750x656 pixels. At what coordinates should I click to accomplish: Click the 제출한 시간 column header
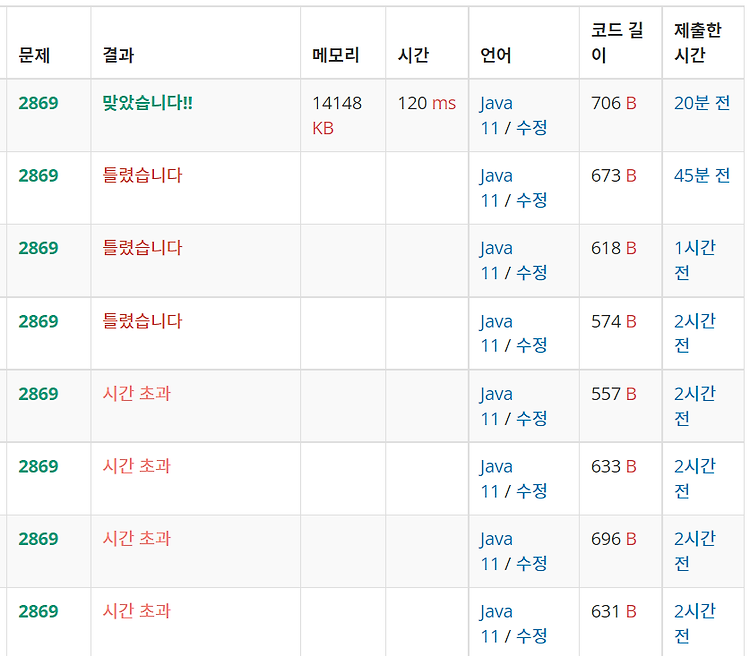(697, 43)
